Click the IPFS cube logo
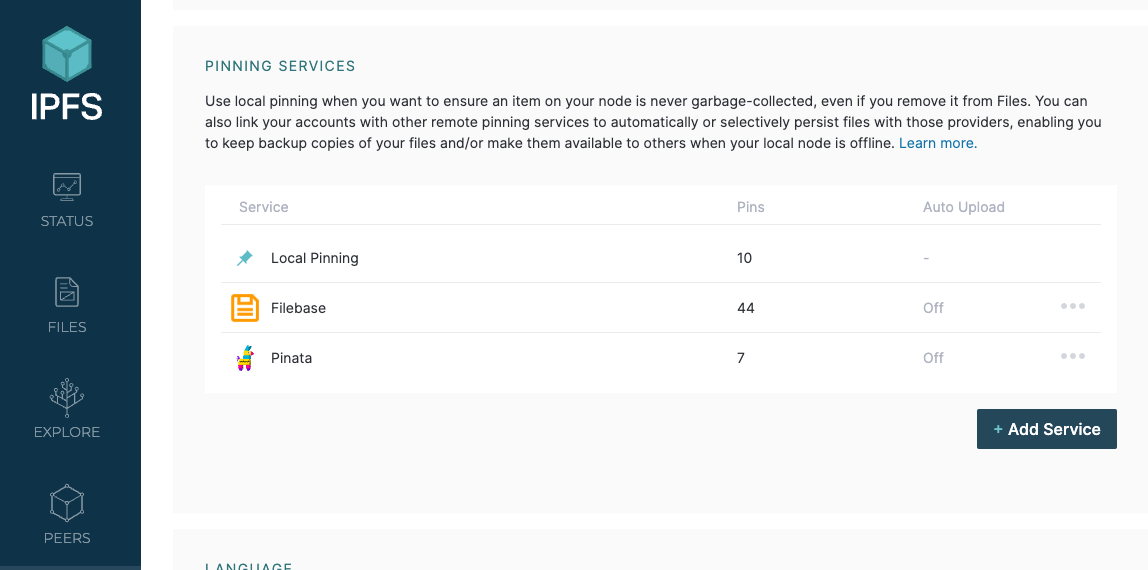Viewport: 1148px width, 570px height. (x=67, y=53)
